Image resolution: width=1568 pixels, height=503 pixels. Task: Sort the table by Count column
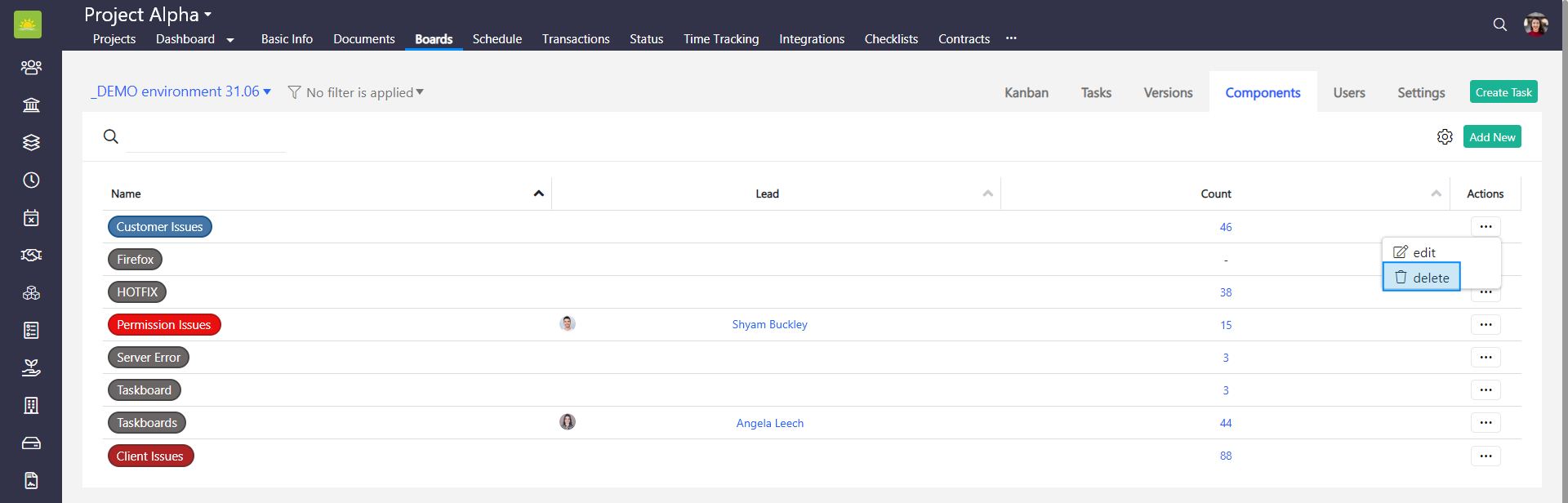pyautogui.click(x=1436, y=194)
